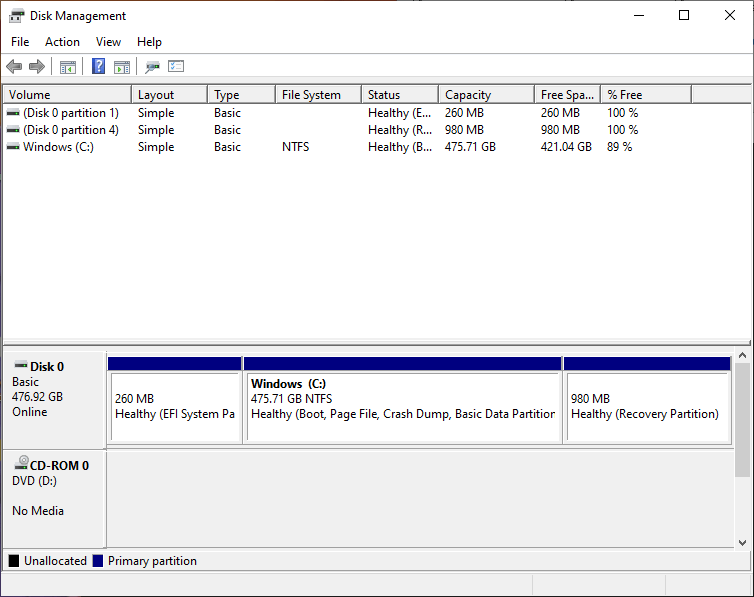Click the Forward arrow toolbar icon

37,66
